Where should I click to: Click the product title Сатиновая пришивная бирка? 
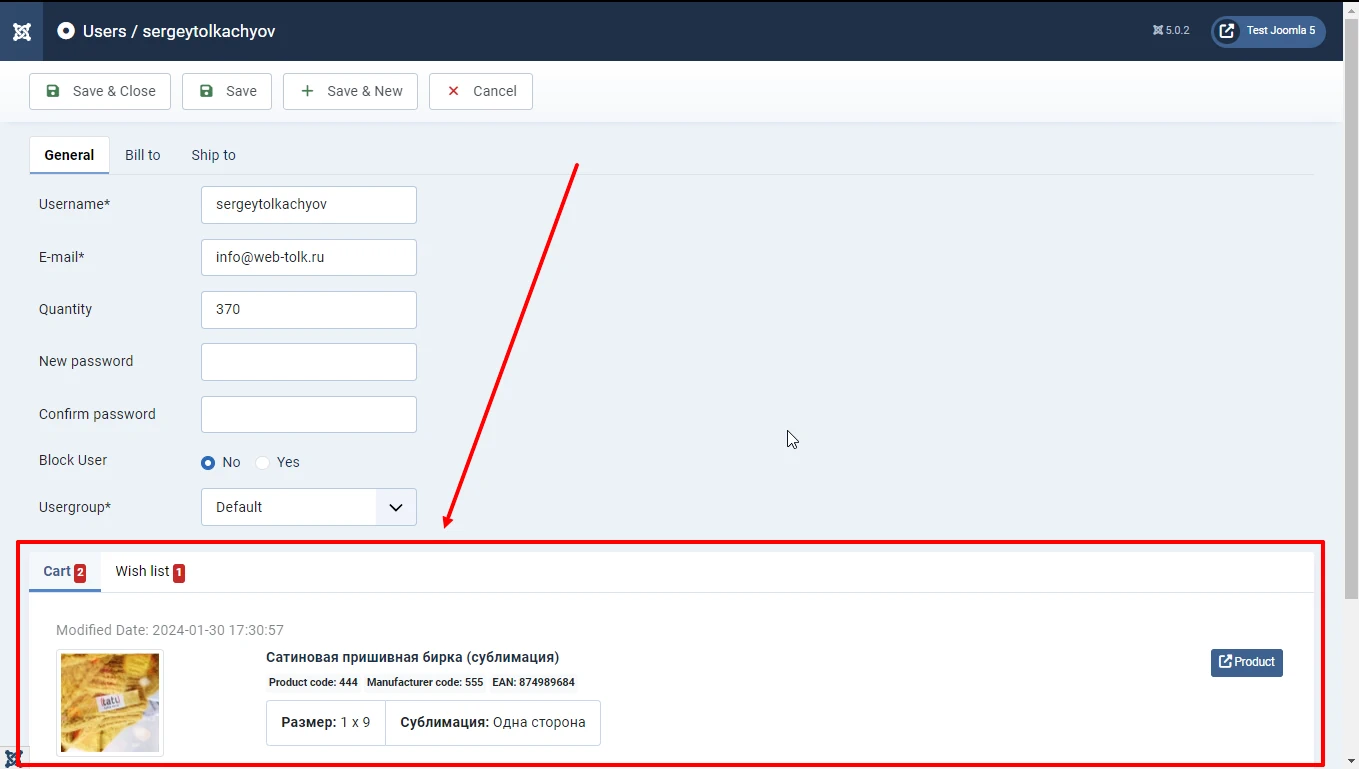pos(412,657)
